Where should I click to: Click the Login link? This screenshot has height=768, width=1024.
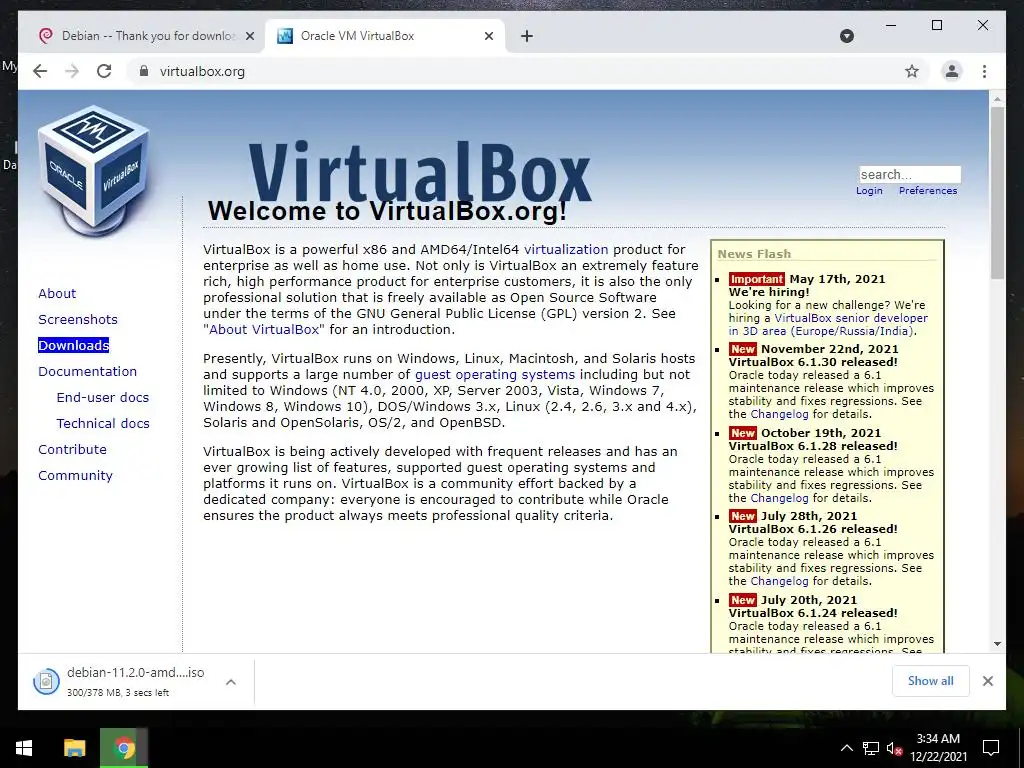(x=869, y=191)
